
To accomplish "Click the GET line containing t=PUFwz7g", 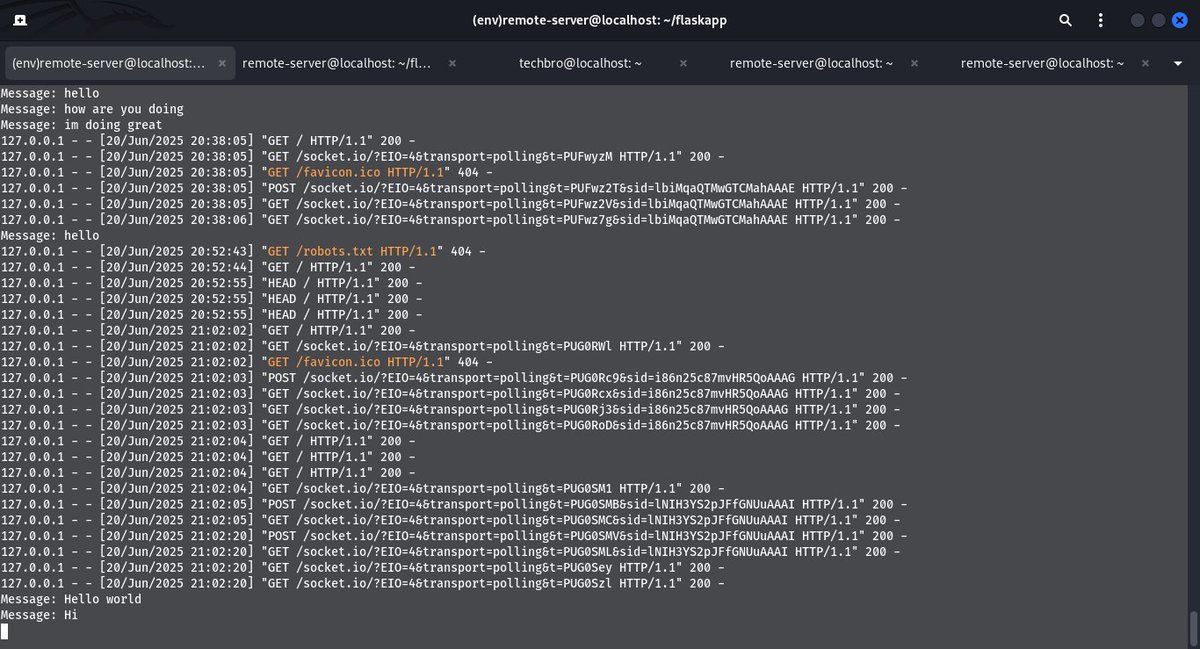I will click(x=450, y=220).
